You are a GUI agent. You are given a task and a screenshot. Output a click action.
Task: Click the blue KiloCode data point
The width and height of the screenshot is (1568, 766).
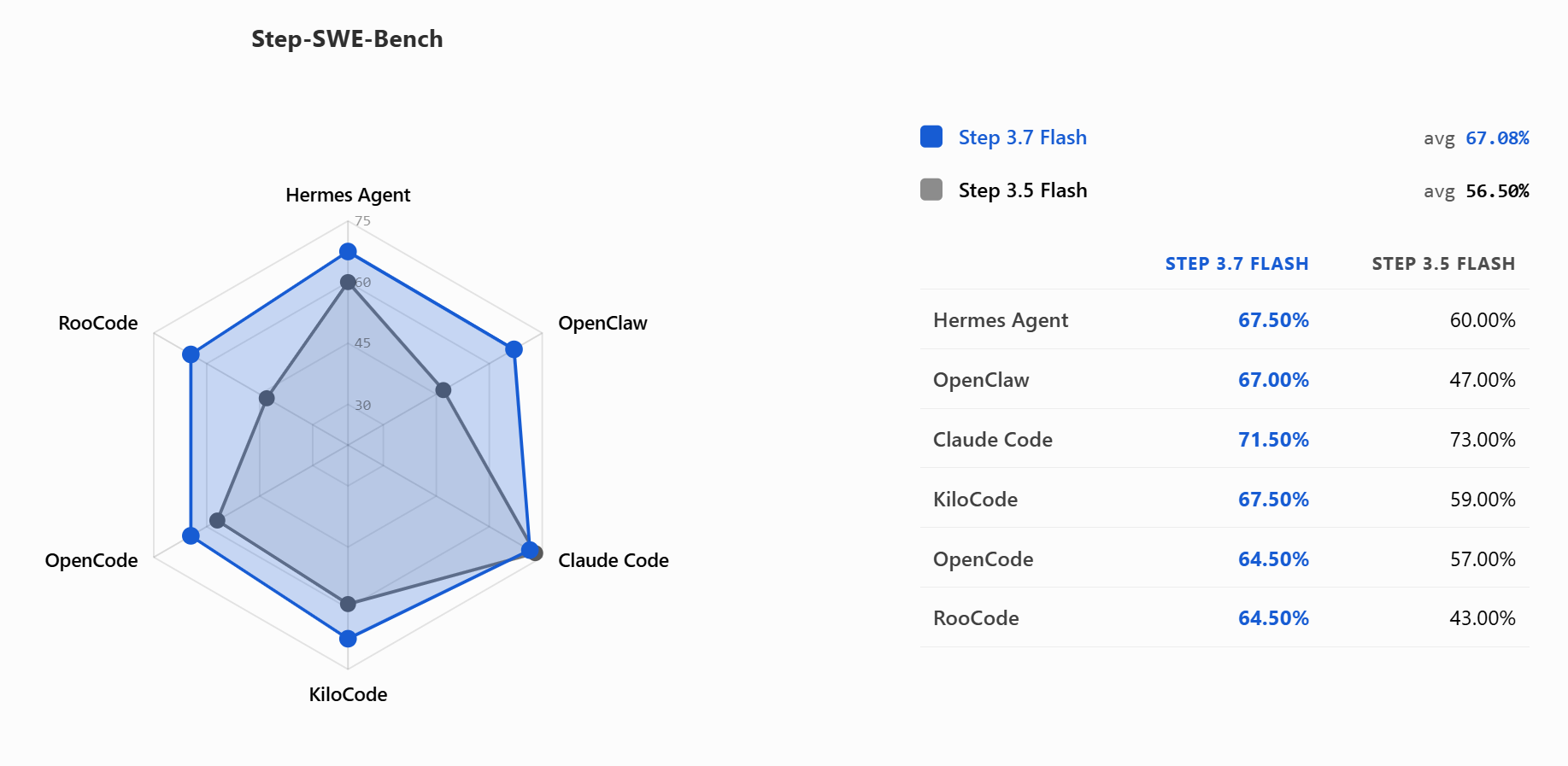click(x=348, y=638)
